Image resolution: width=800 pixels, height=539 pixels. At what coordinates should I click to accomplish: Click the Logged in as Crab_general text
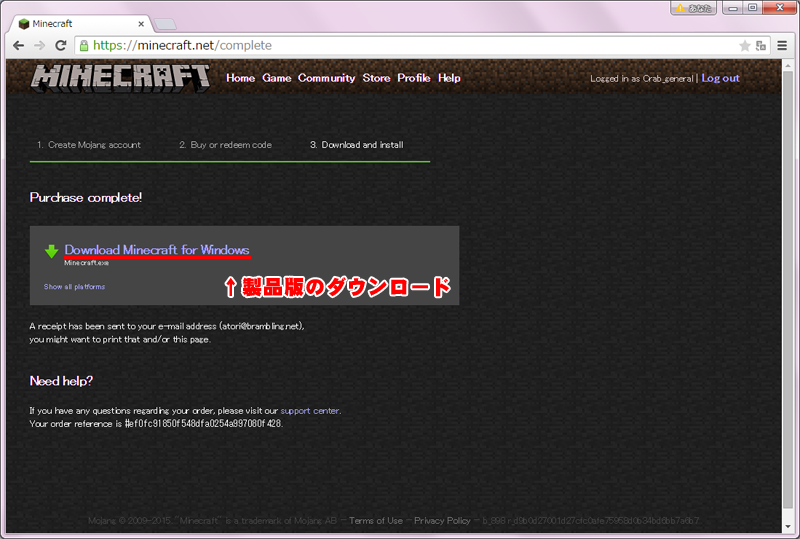tap(642, 79)
